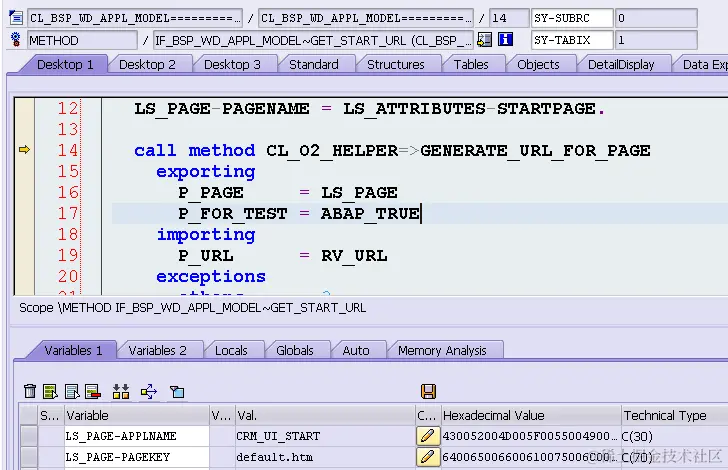Click the funnel filter icon in the variables toolbar
728x470 pixels.
[177, 392]
